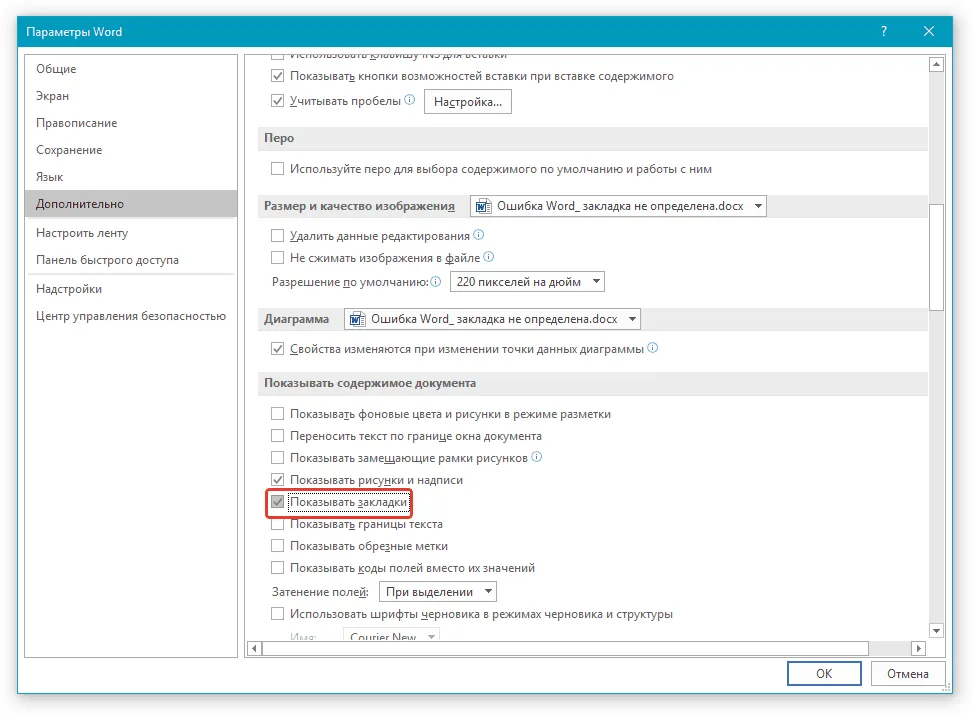The width and height of the screenshot is (974, 716).
Task: Check Удалить данные редактирования
Action: coord(278,235)
